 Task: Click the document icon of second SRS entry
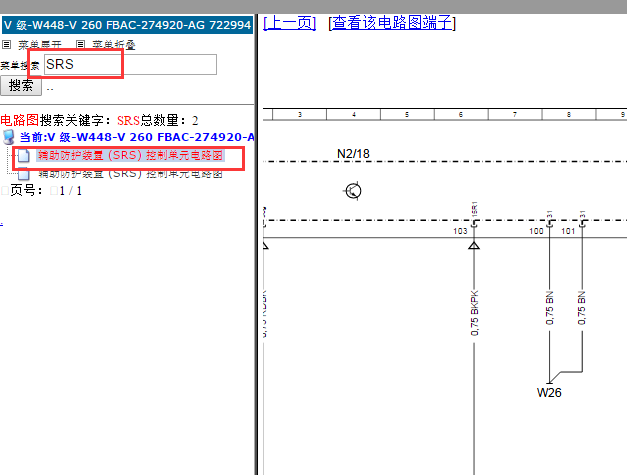(x=23, y=174)
